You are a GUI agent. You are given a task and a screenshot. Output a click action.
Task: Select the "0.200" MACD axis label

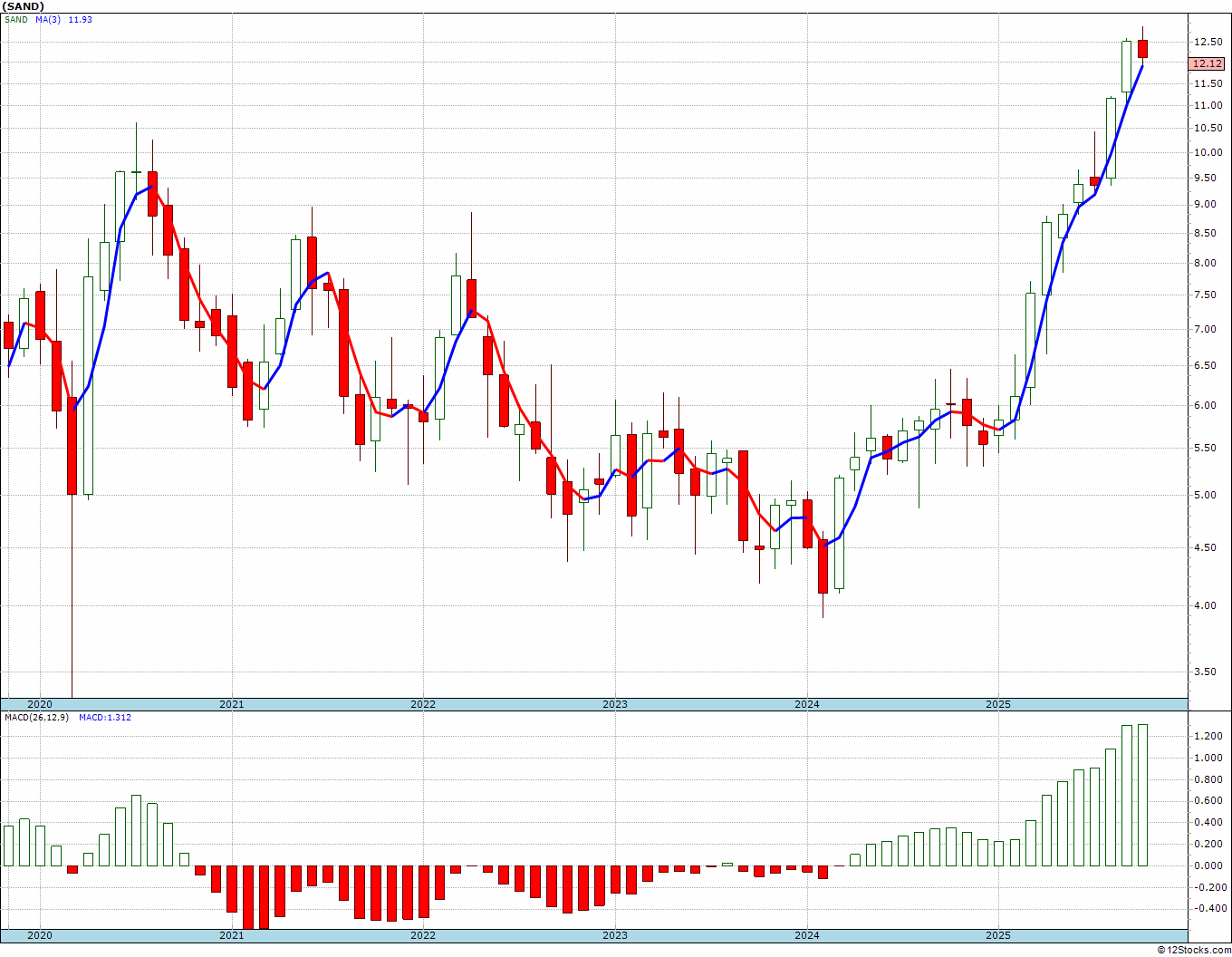[1208, 844]
